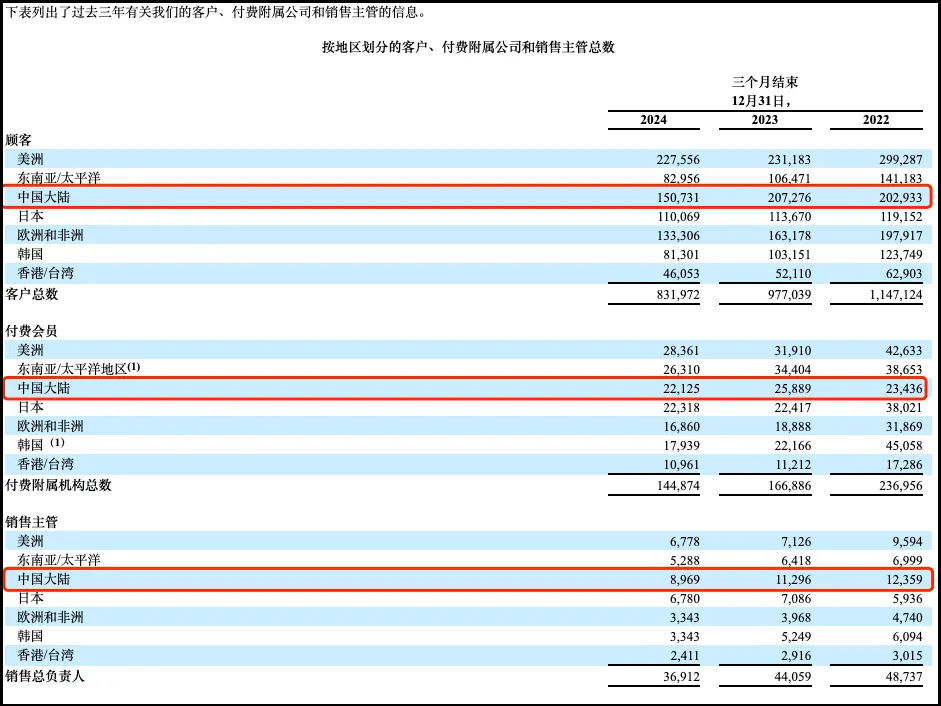The height and width of the screenshot is (706, 941).
Task: Select value 9,594
Action: point(908,542)
